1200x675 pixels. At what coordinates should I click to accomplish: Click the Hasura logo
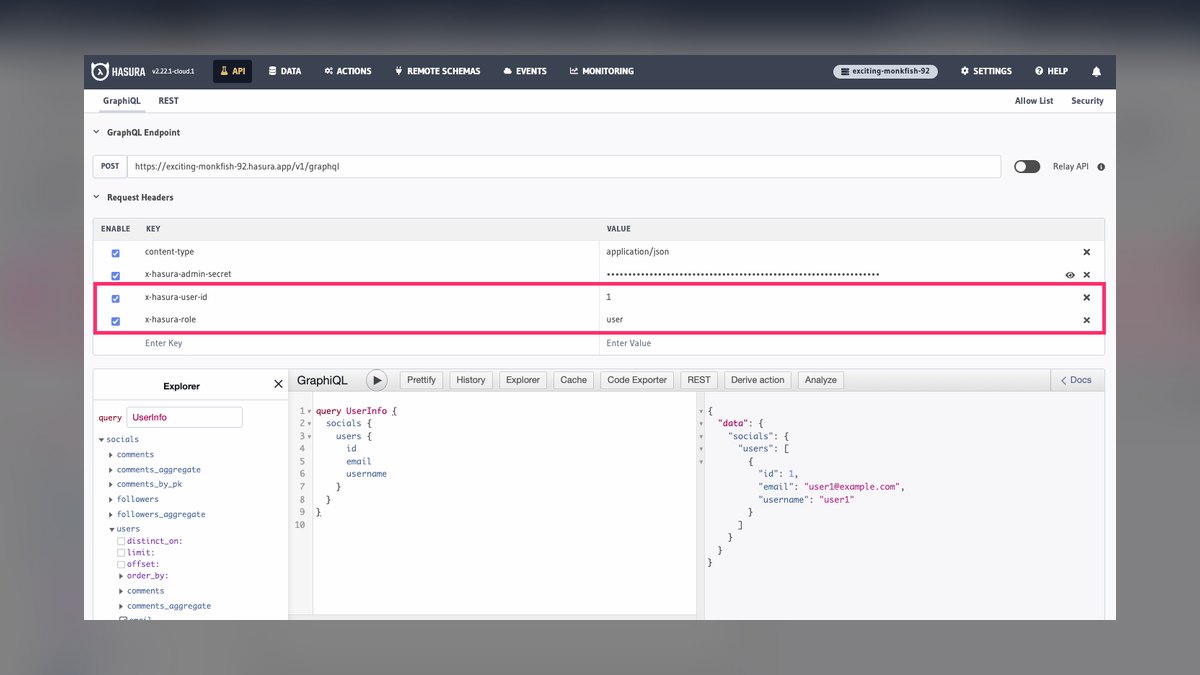[118, 71]
